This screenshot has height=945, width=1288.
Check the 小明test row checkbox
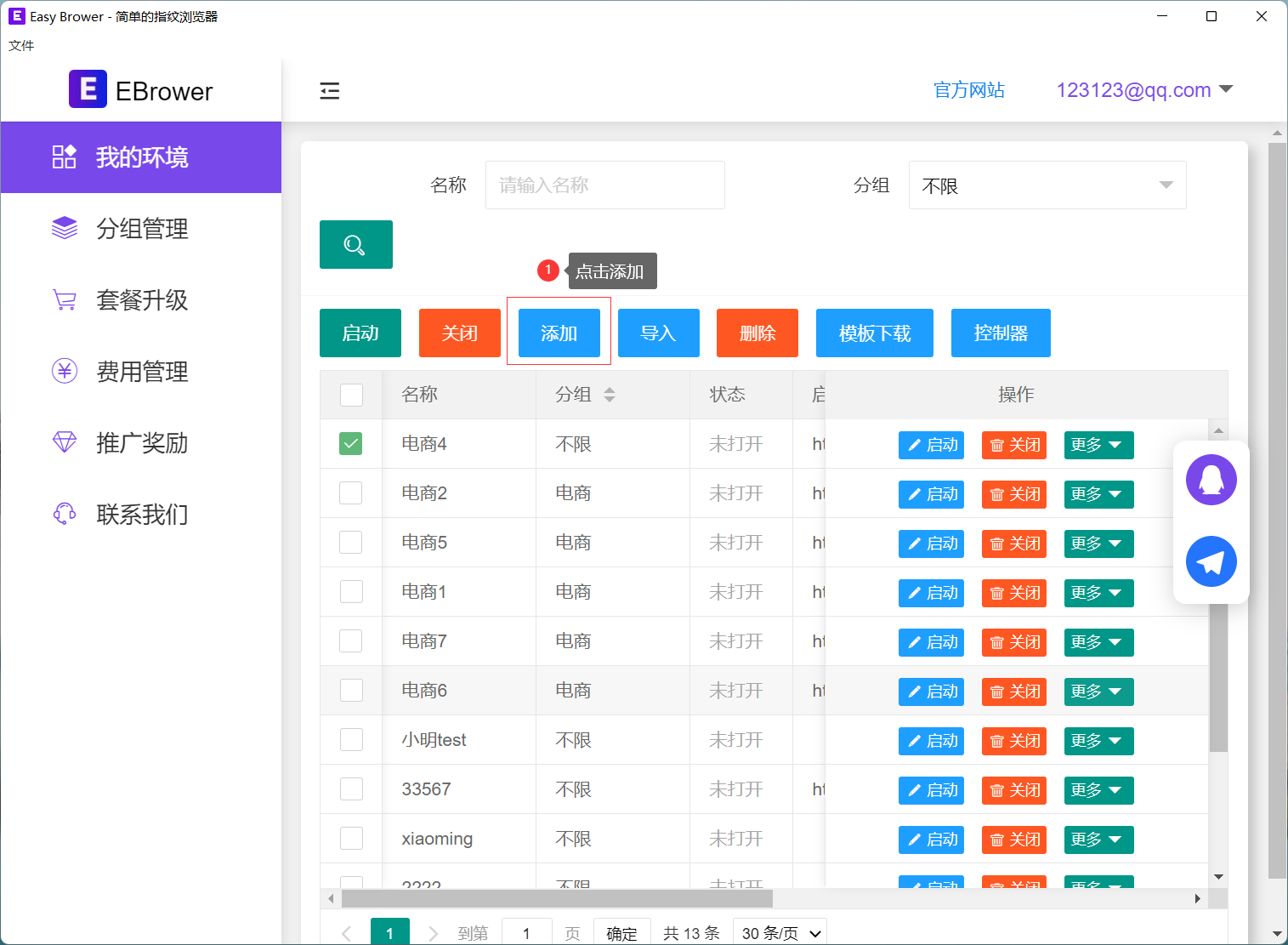coord(351,740)
